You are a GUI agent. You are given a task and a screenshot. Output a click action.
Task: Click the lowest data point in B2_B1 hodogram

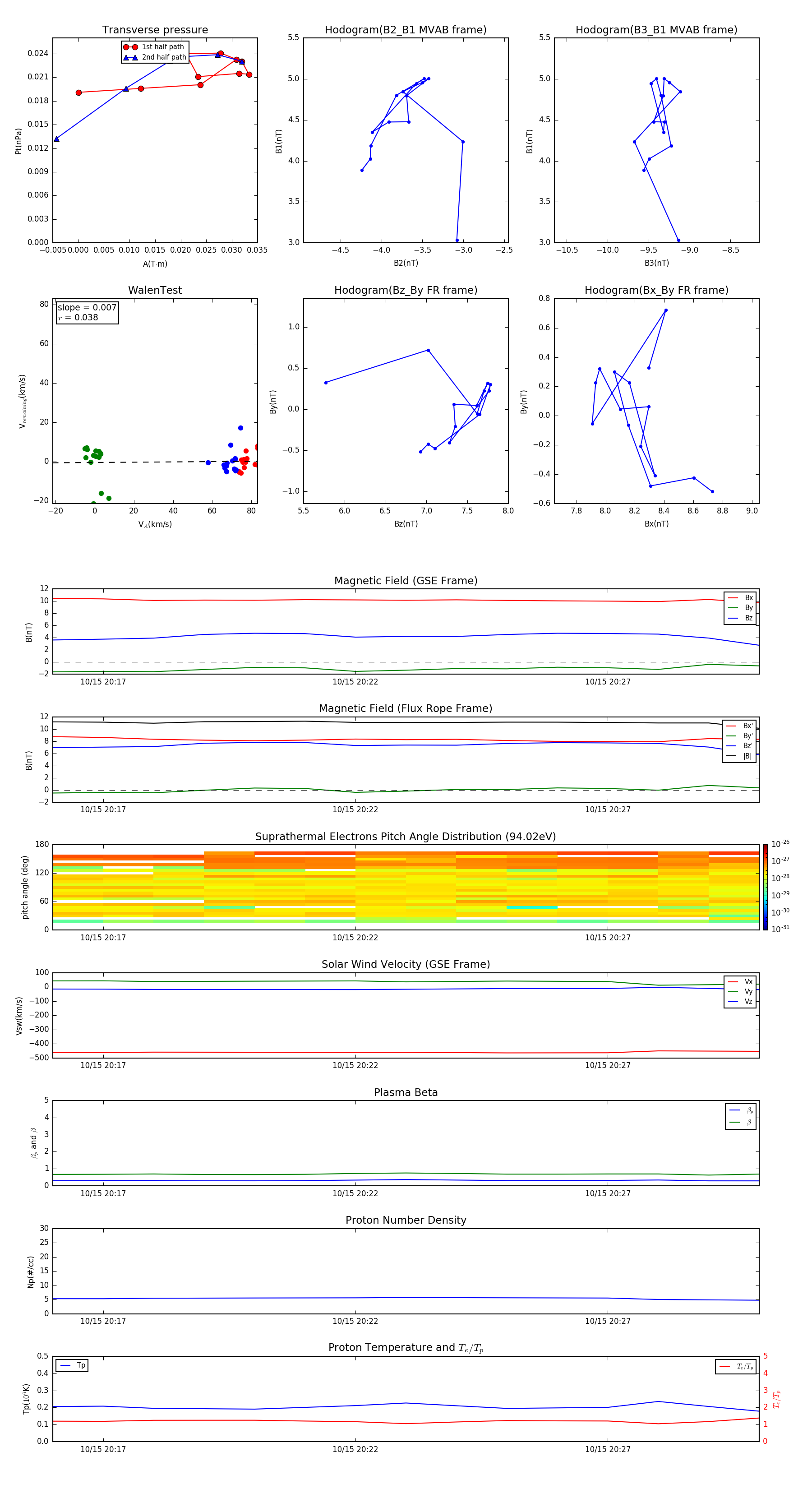(457, 240)
